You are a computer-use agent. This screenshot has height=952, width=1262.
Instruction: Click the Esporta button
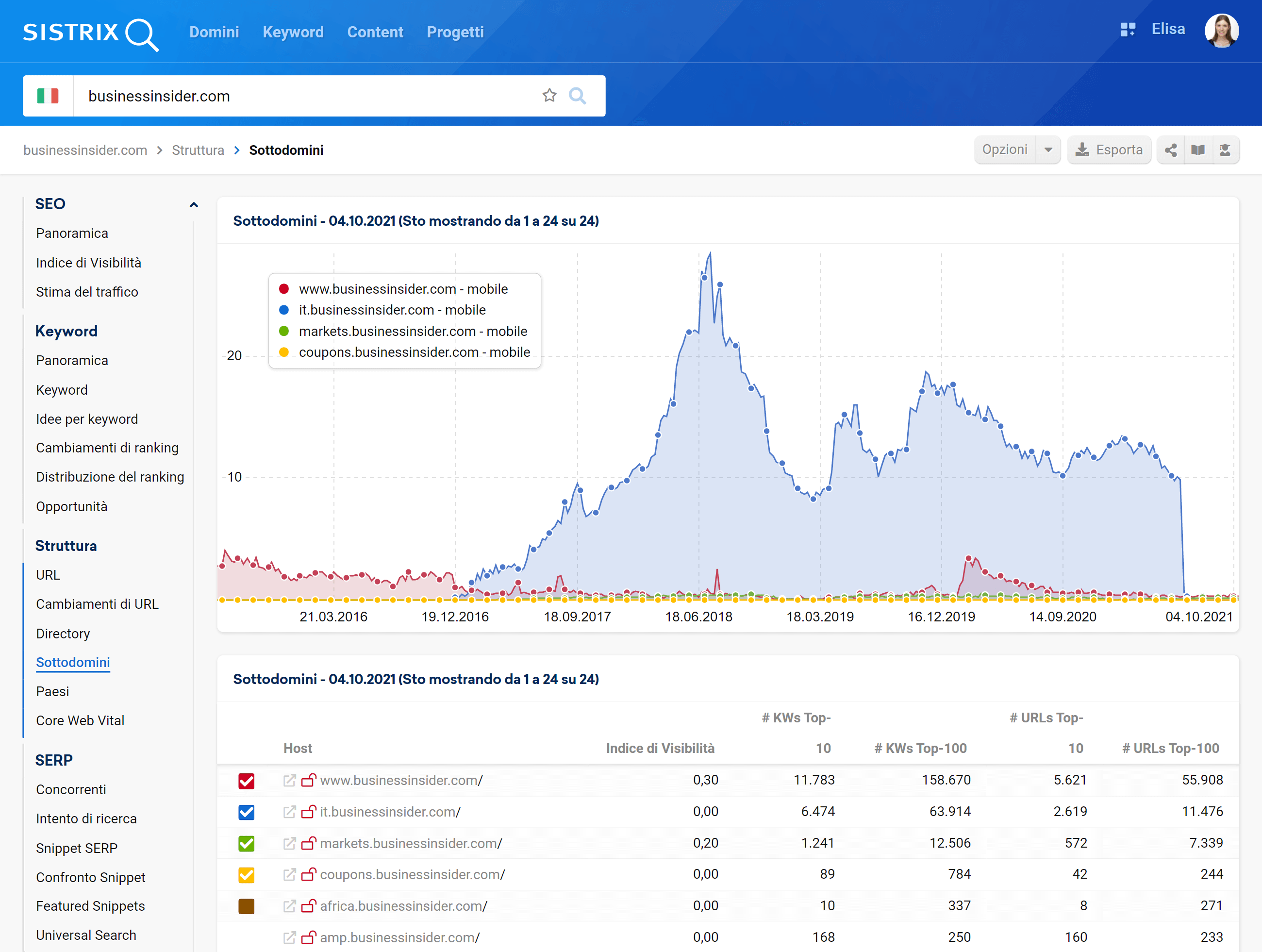tap(1109, 150)
